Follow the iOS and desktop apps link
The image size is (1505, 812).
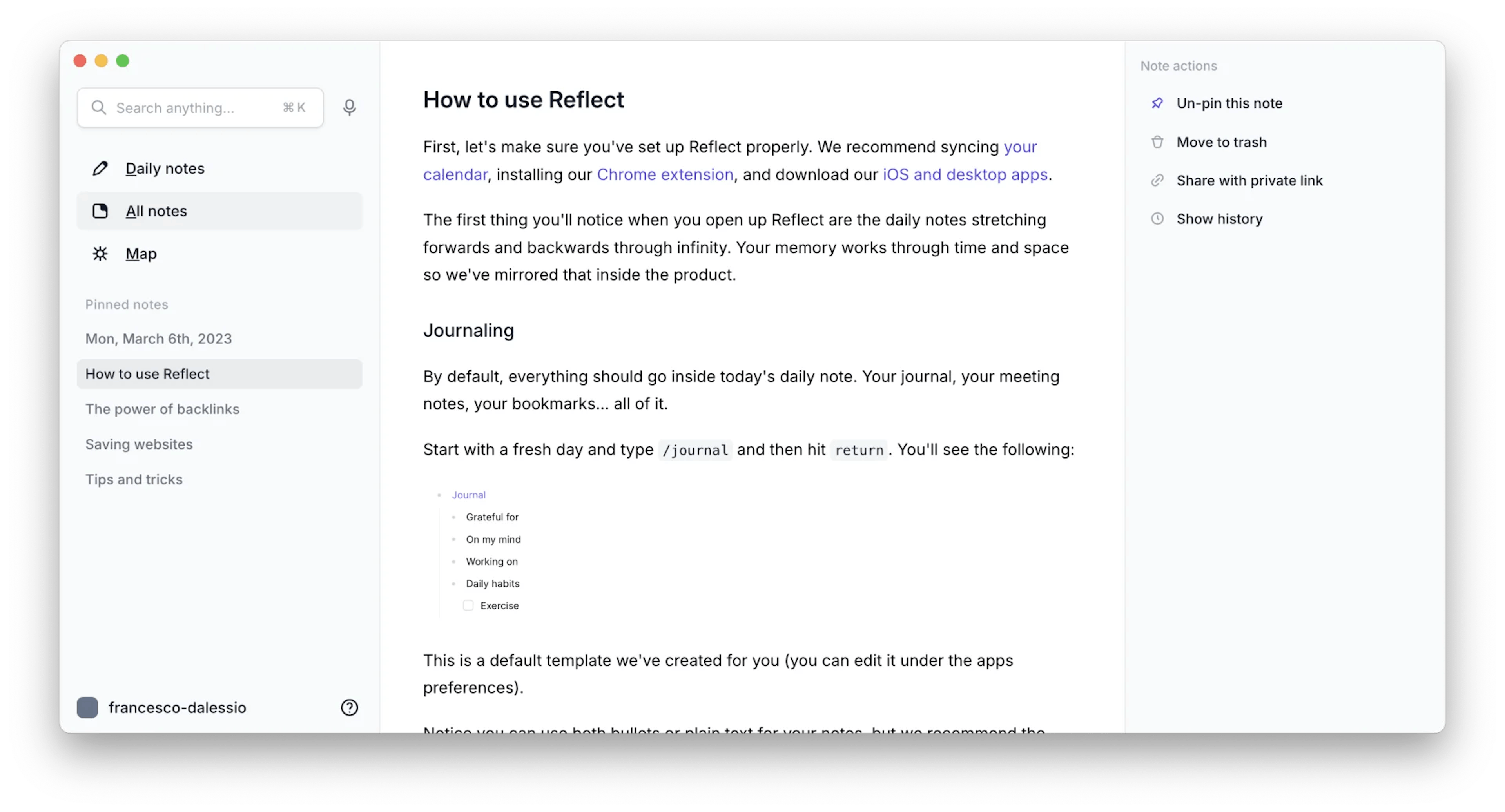pos(965,174)
